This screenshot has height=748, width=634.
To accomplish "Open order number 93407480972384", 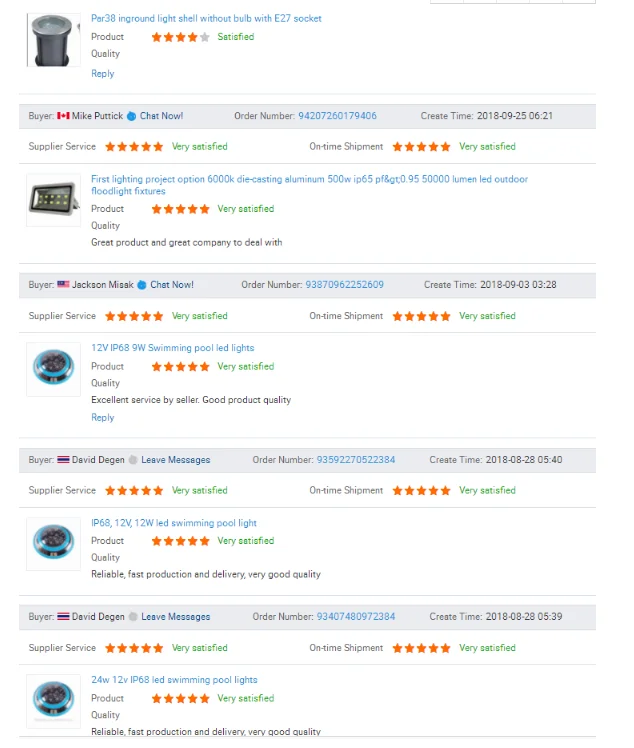I will 355,617.
